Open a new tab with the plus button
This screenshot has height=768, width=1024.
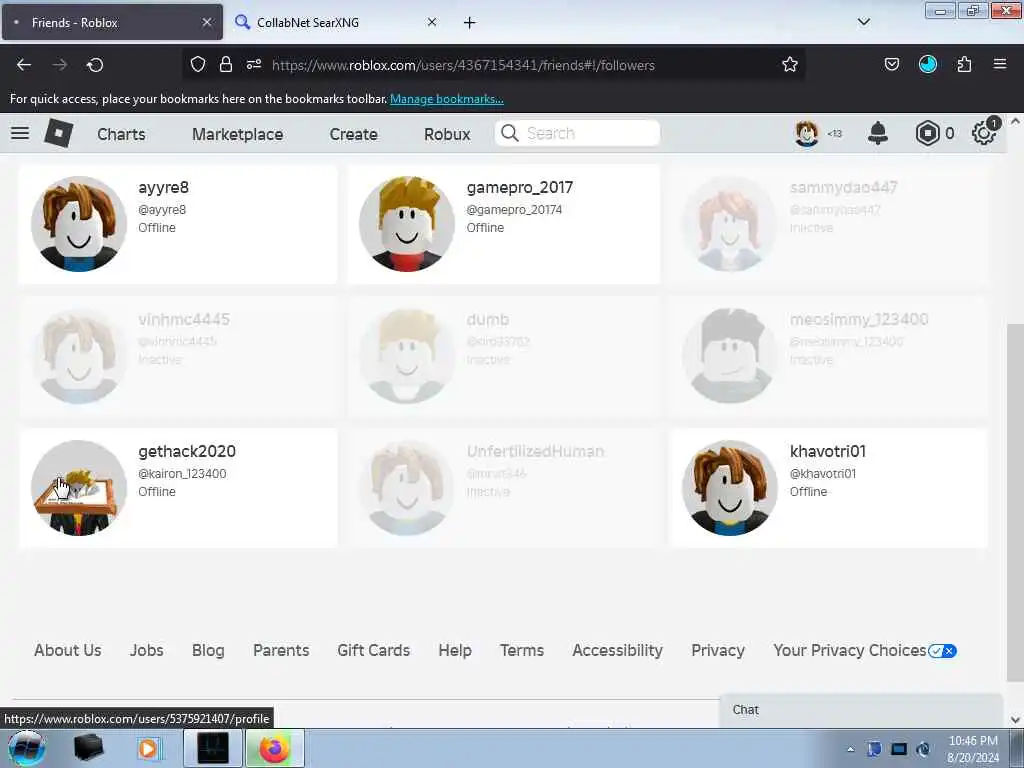pyautogui.click(x=470, y=22)
